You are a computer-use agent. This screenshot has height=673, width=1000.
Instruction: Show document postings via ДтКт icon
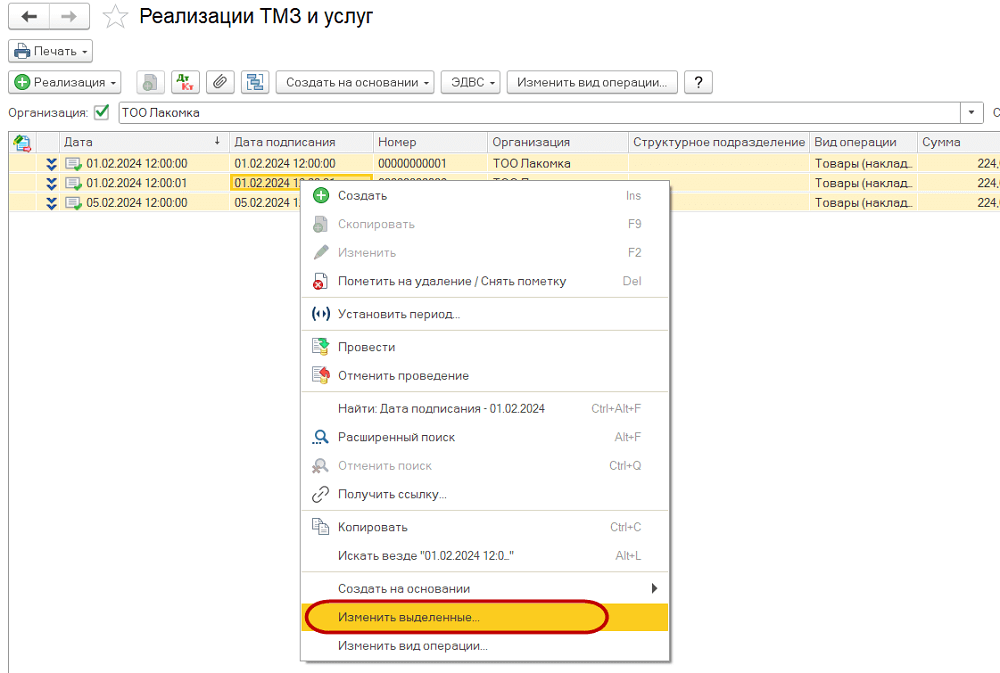[185, 82]
